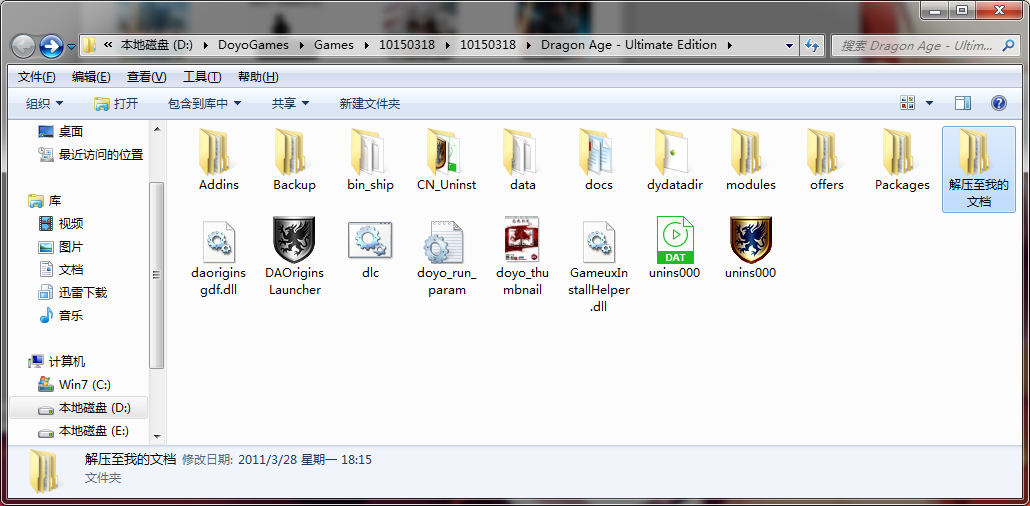
Task: Select the dlc settings file
Action: click(370, 248)
